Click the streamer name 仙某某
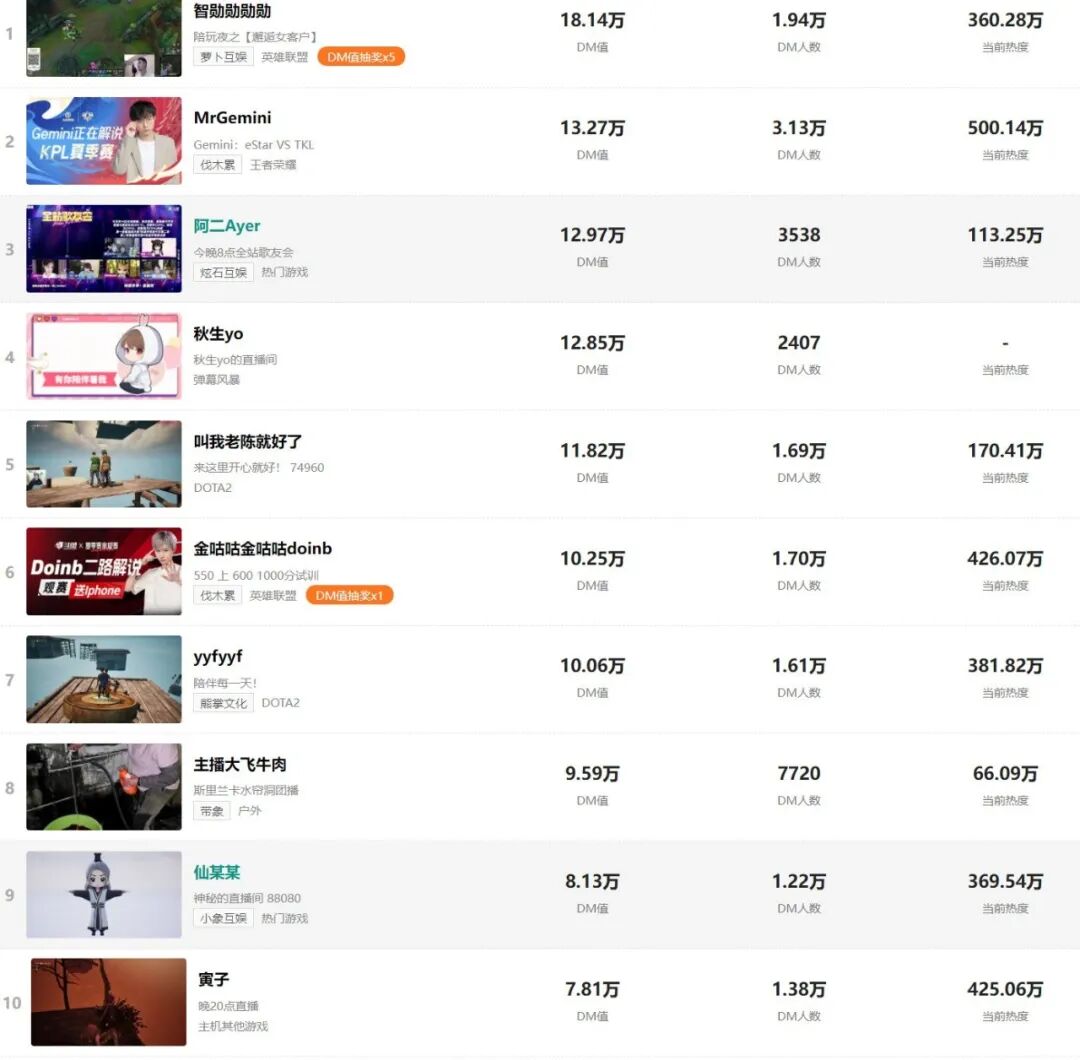Viewport: 1080px width, 1060px height. coord(216,873)
